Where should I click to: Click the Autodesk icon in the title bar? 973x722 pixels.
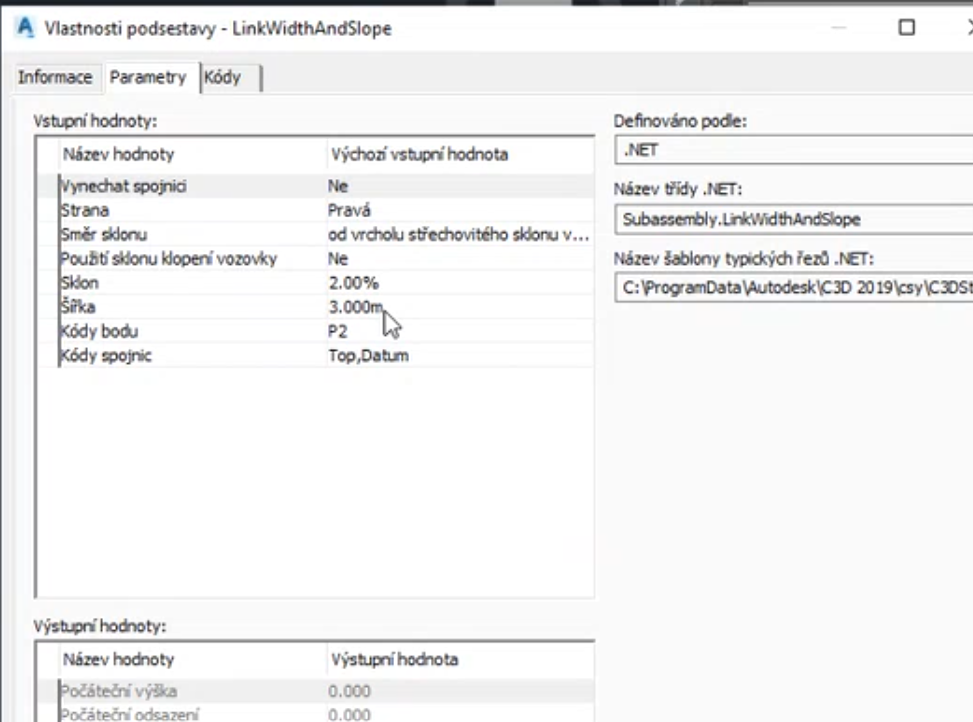(x=25, y=28)
